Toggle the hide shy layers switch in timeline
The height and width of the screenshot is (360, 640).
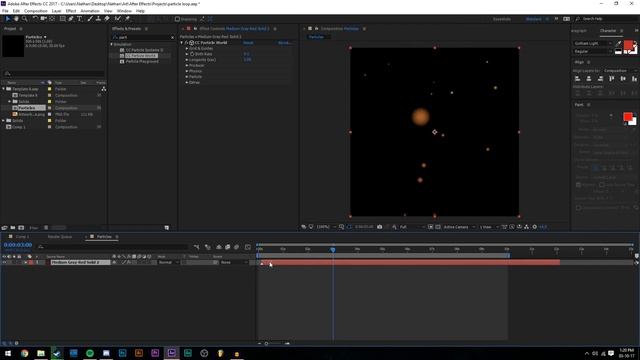219,247
